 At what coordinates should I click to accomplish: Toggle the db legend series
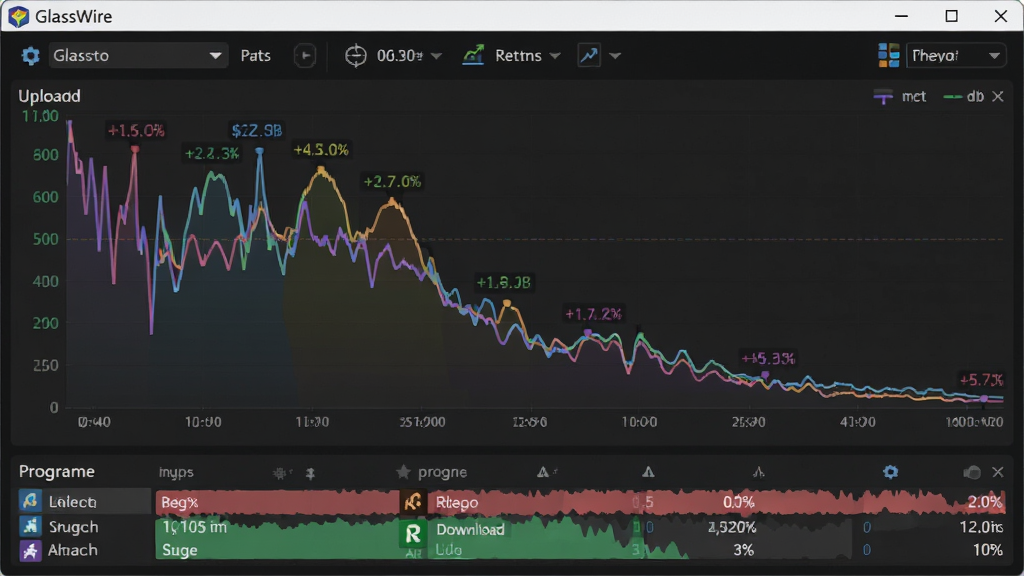pos(964,97)
